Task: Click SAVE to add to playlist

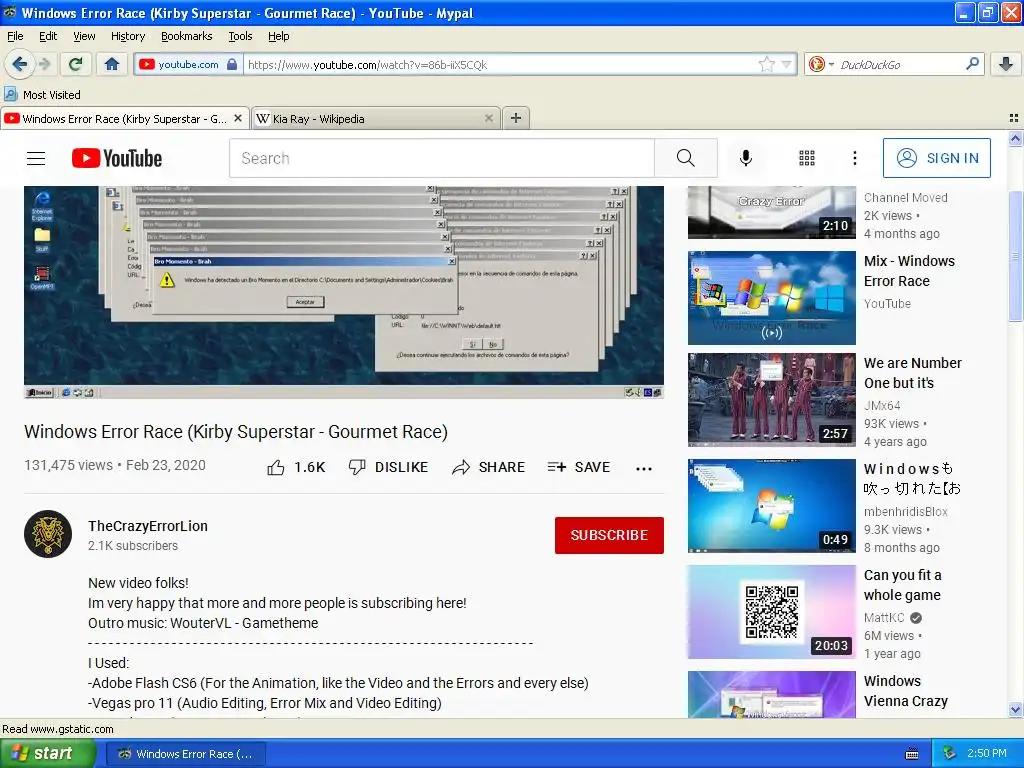Action: pos(579,467)
